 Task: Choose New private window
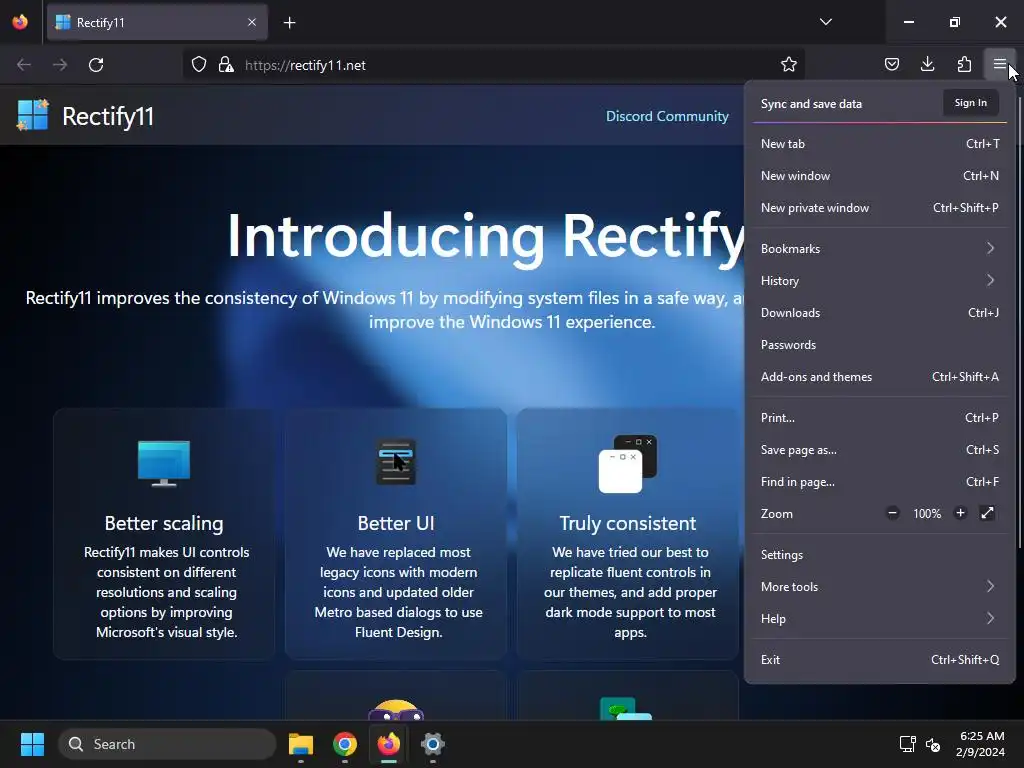click(x=880, y=208)
